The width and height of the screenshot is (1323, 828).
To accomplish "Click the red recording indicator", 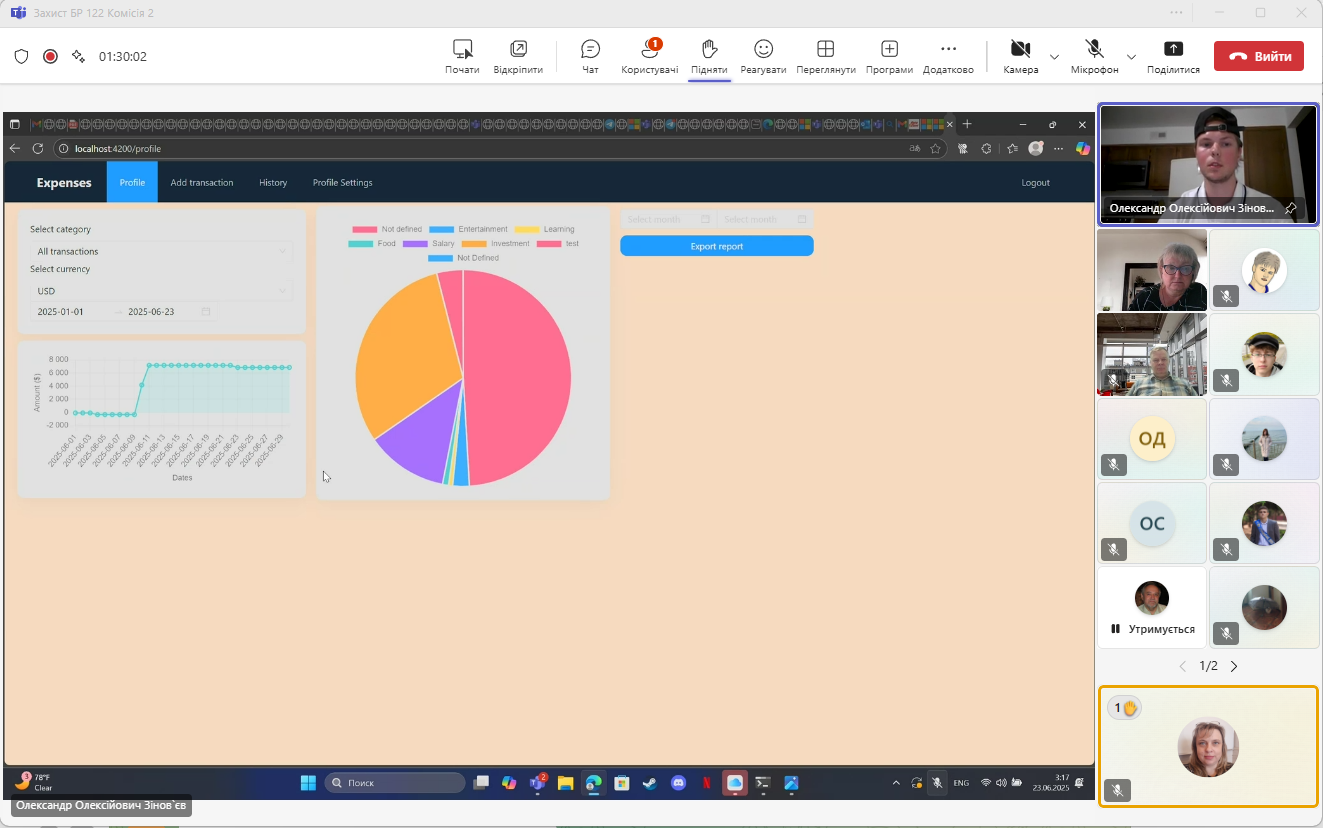I will coord(50,56).
